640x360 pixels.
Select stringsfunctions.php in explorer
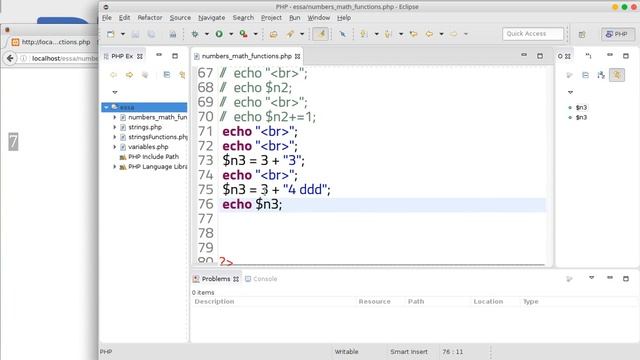coord(158,137)
